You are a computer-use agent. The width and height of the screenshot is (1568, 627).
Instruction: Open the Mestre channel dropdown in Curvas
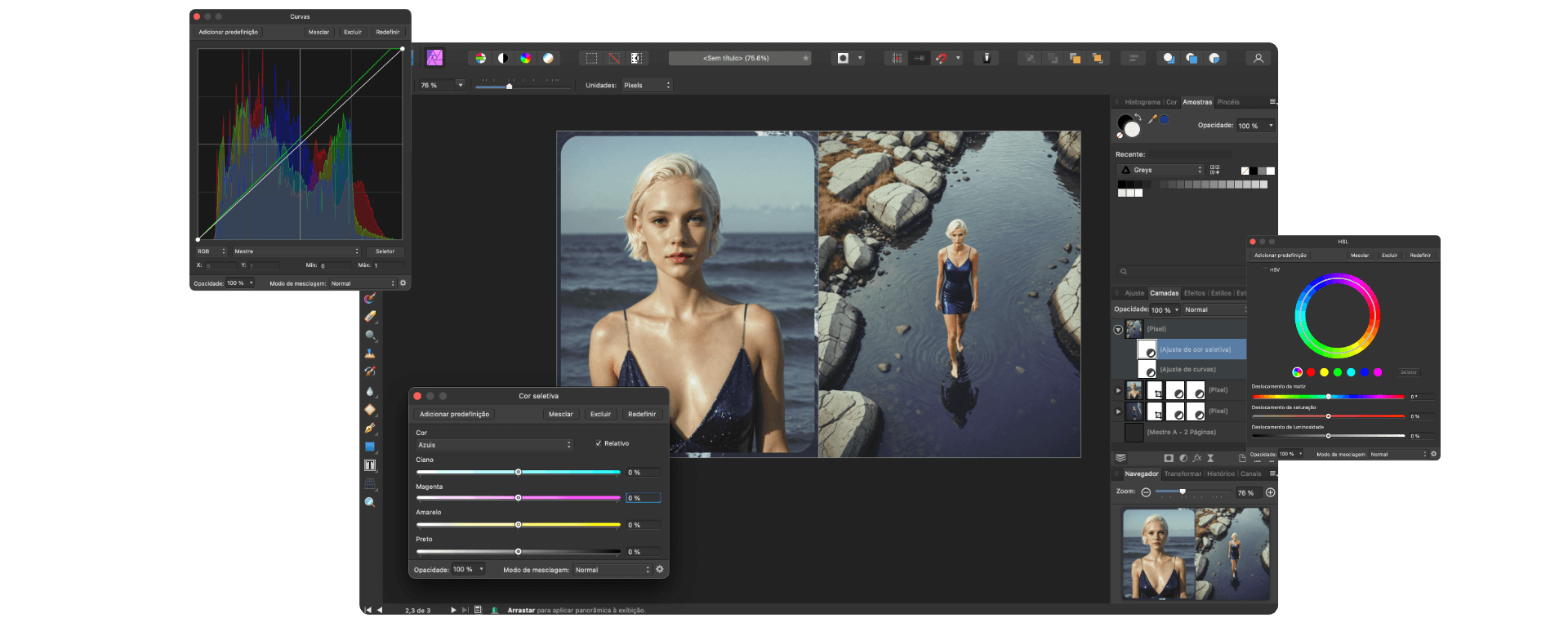tap(296, 251)
